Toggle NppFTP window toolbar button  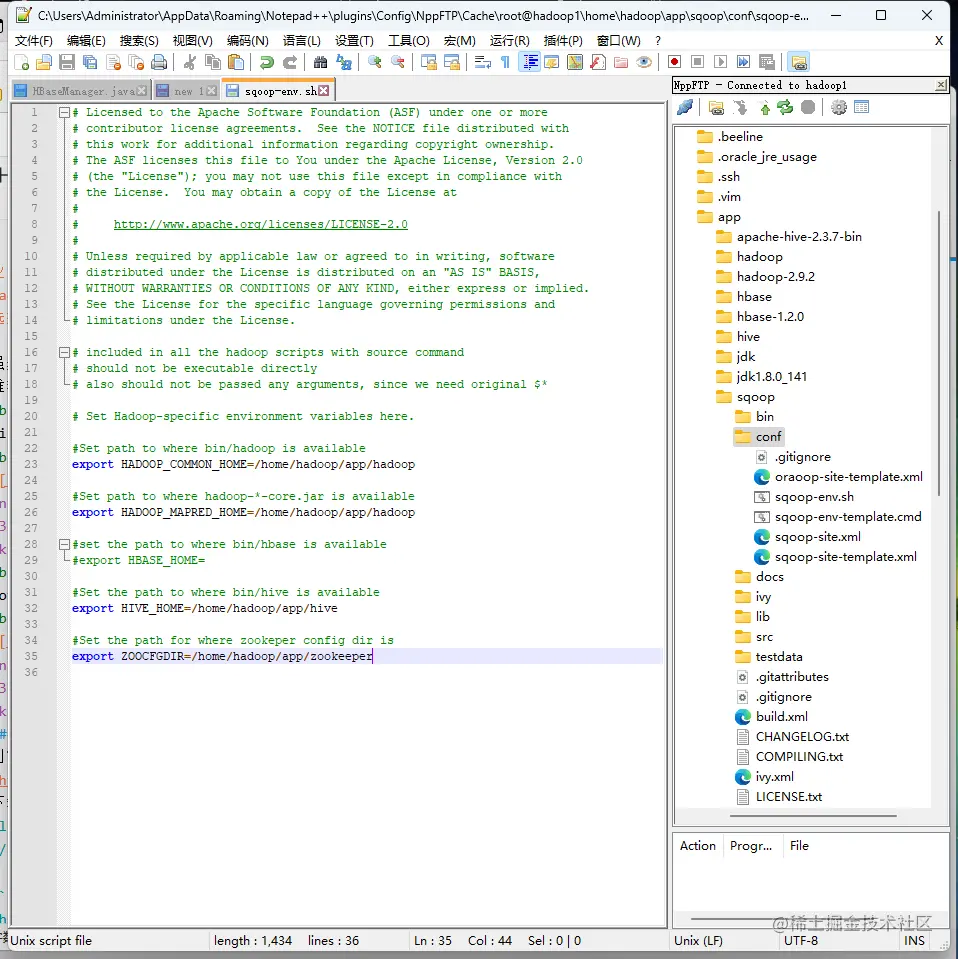click(x=798, y=62)
